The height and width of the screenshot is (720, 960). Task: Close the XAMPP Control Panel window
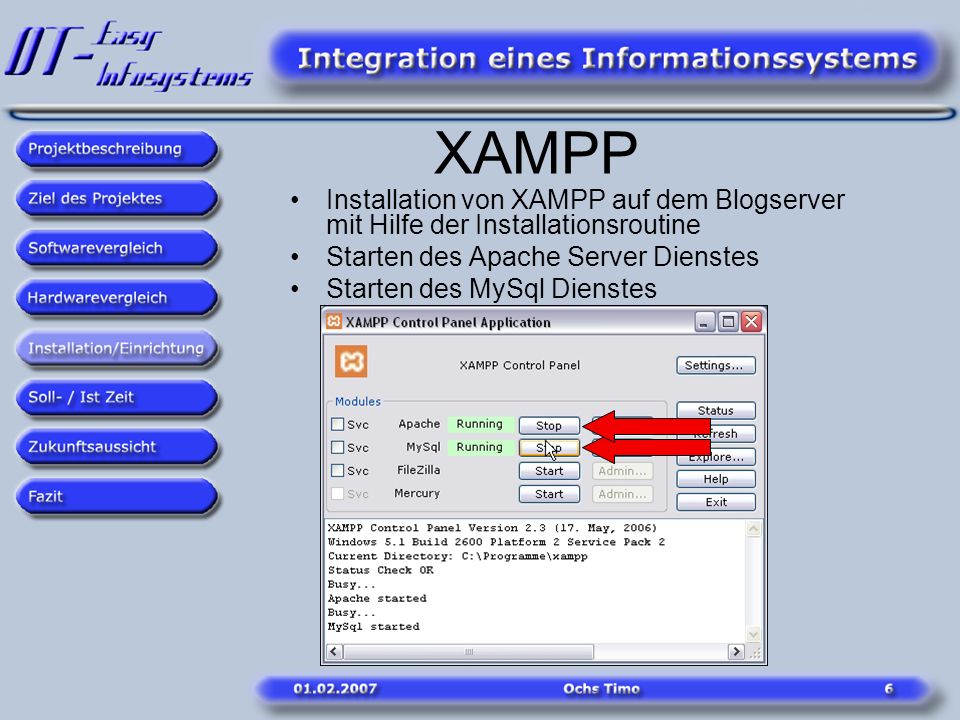(751, 321)
